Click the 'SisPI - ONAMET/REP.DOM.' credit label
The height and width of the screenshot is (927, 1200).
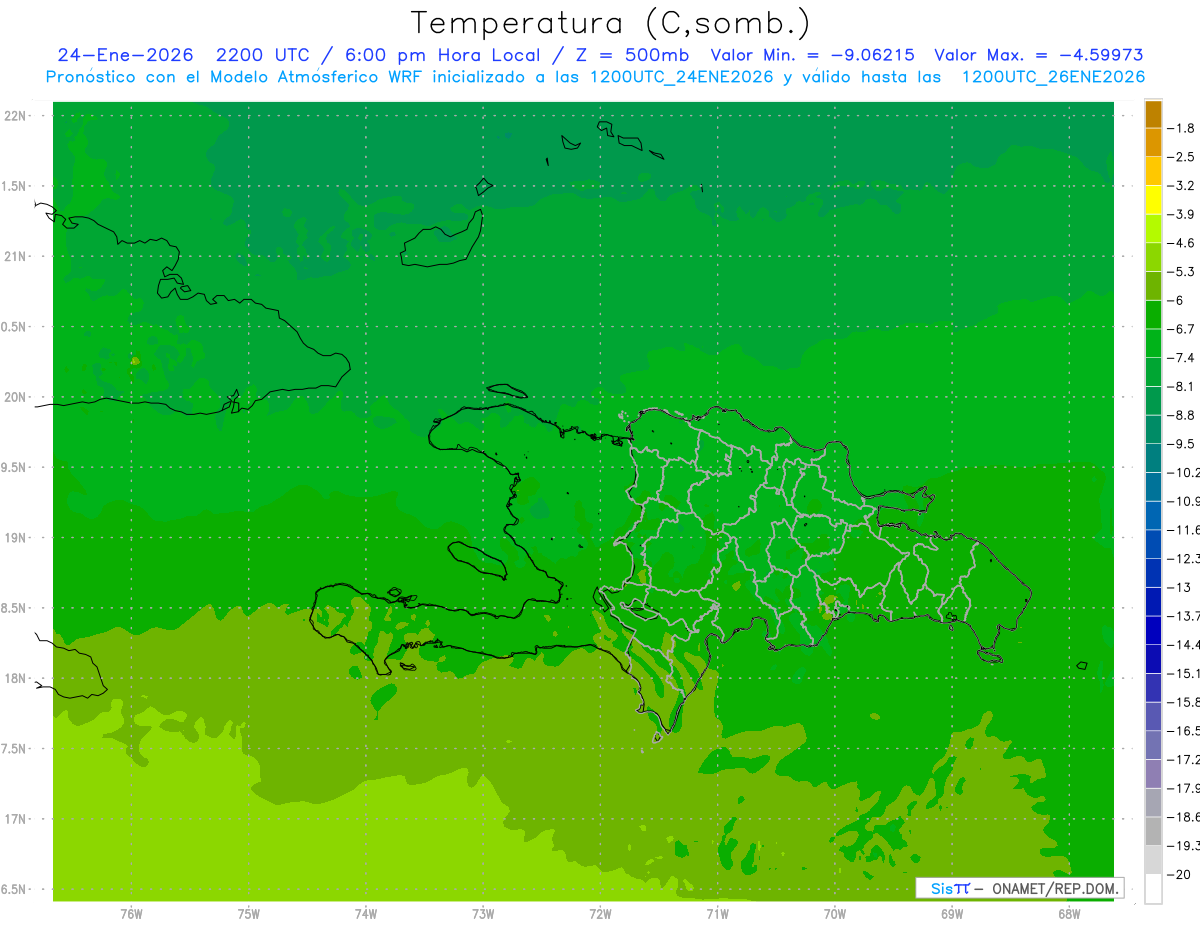[1020, 888]
